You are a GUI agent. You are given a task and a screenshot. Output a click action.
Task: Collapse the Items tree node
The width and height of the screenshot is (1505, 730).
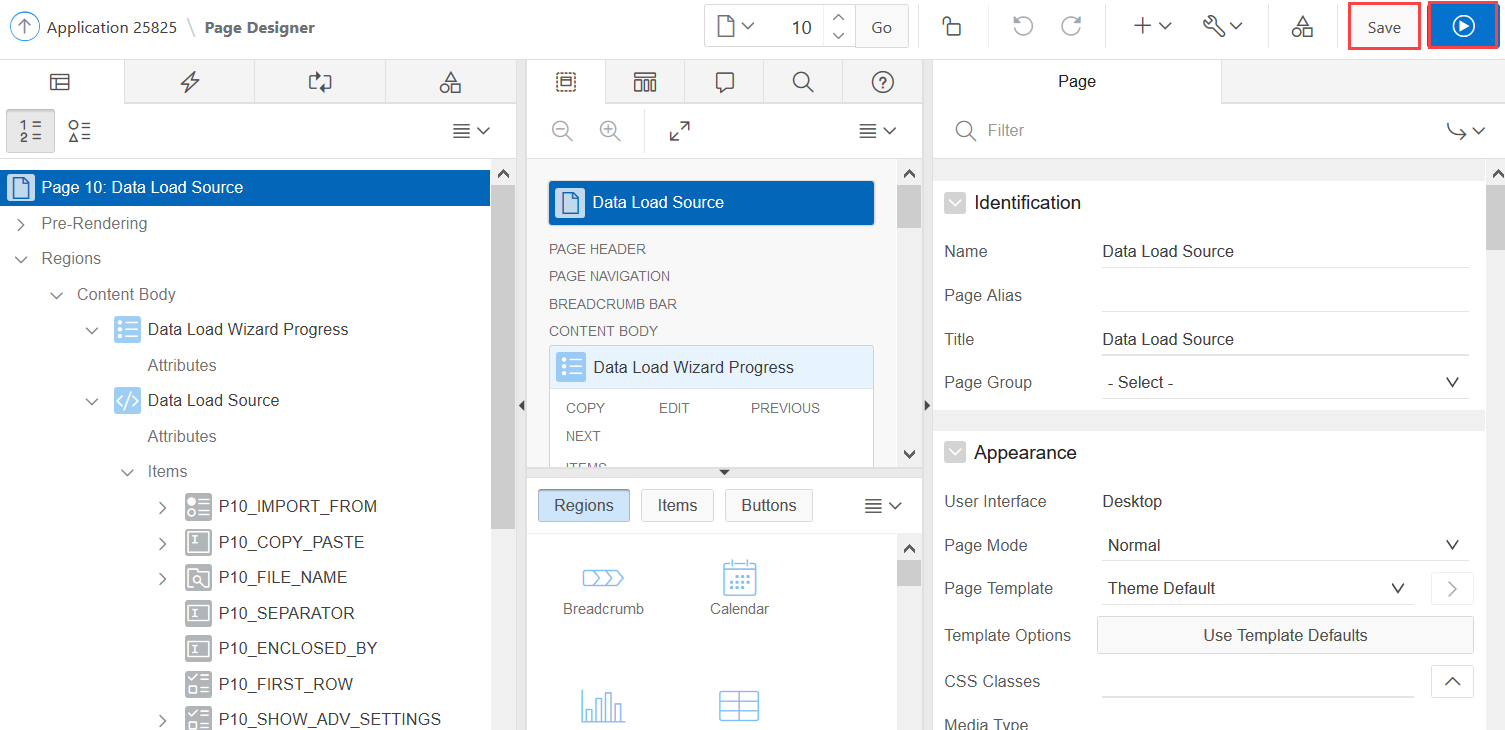128,472
